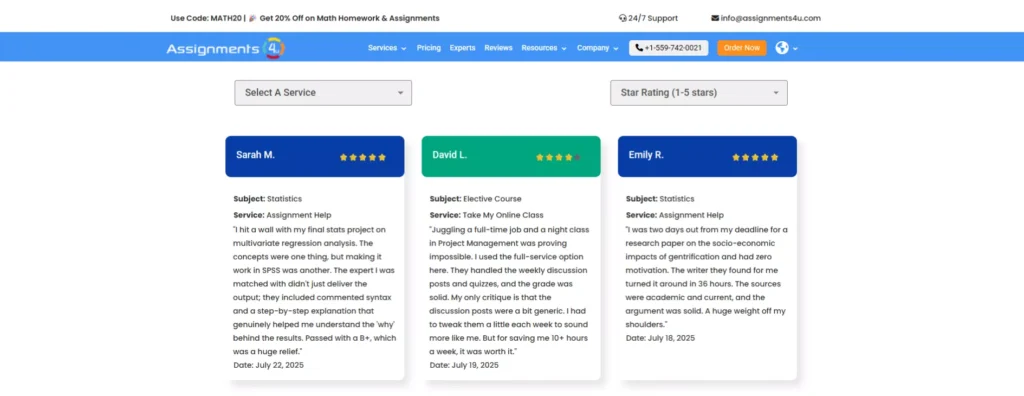Screen dimensions: 1024x396
Task: Click David L.'s four-star rating
Action: point(558,157)
